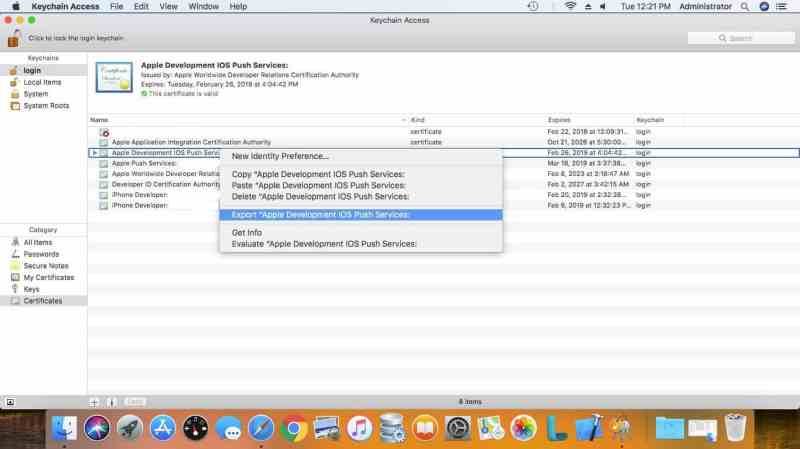800x449 pixels.
Task: Open Xcode from the Dock
Action: (x=589, y=428)
